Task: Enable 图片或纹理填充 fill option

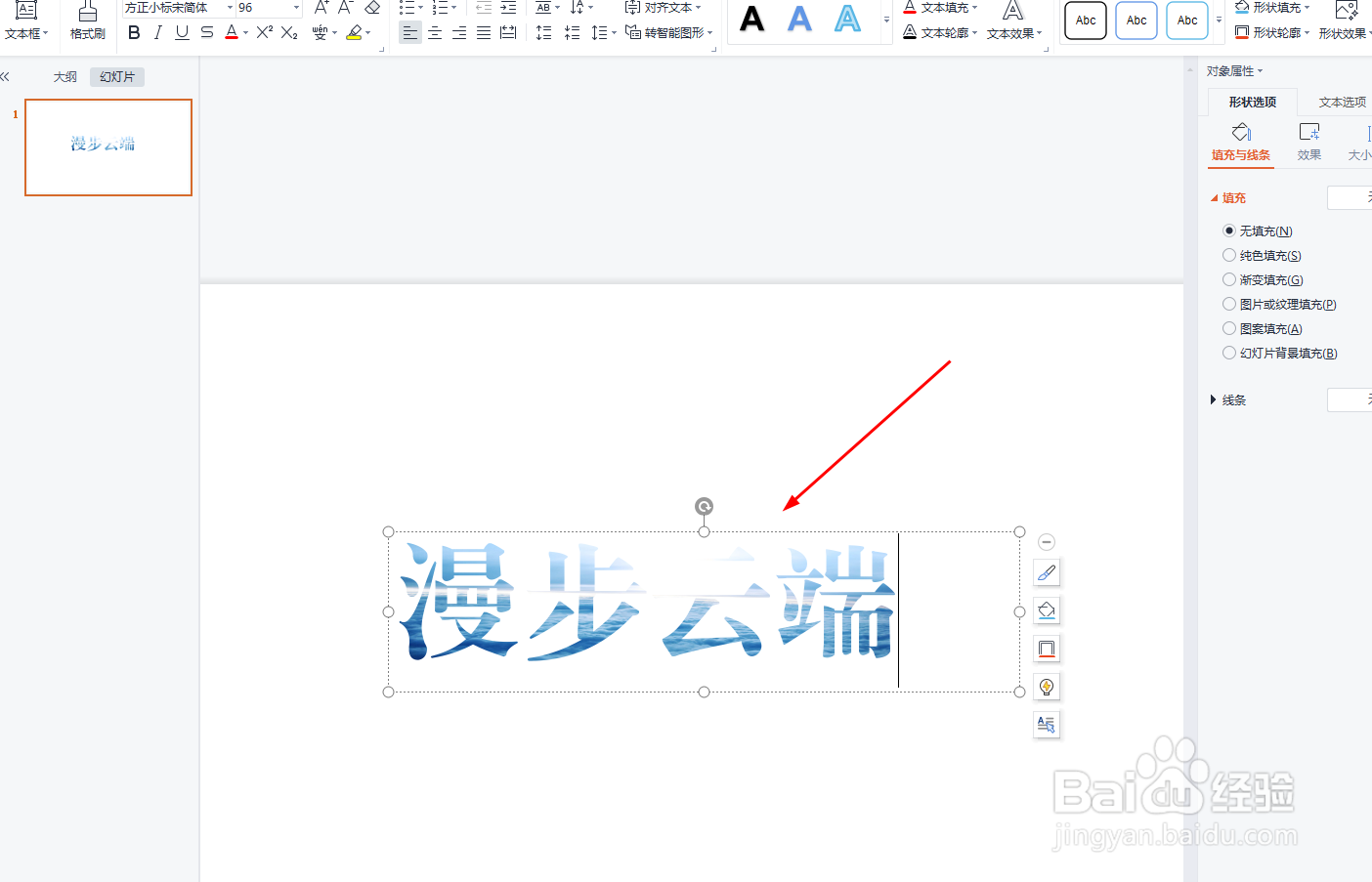Action: [x=1228, y=304]
